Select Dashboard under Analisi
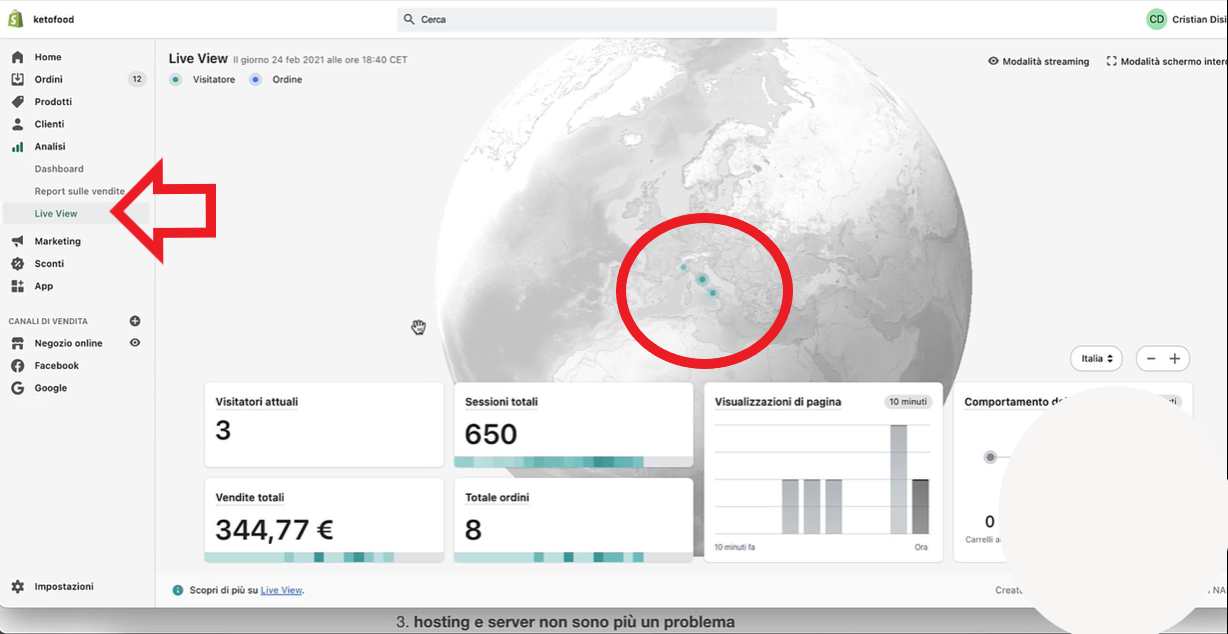Image resolution: width=1228 pixels, height=634 pixels. click(x=59, y=169)
